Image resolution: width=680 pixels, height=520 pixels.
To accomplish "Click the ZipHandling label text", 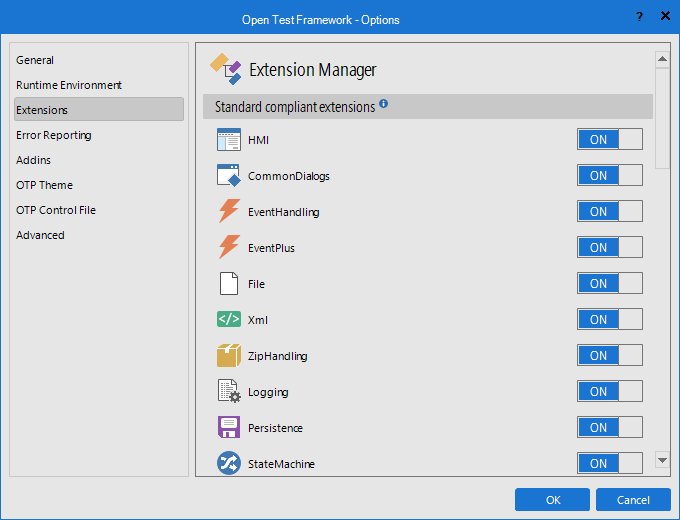I will (x=278, y=356).
